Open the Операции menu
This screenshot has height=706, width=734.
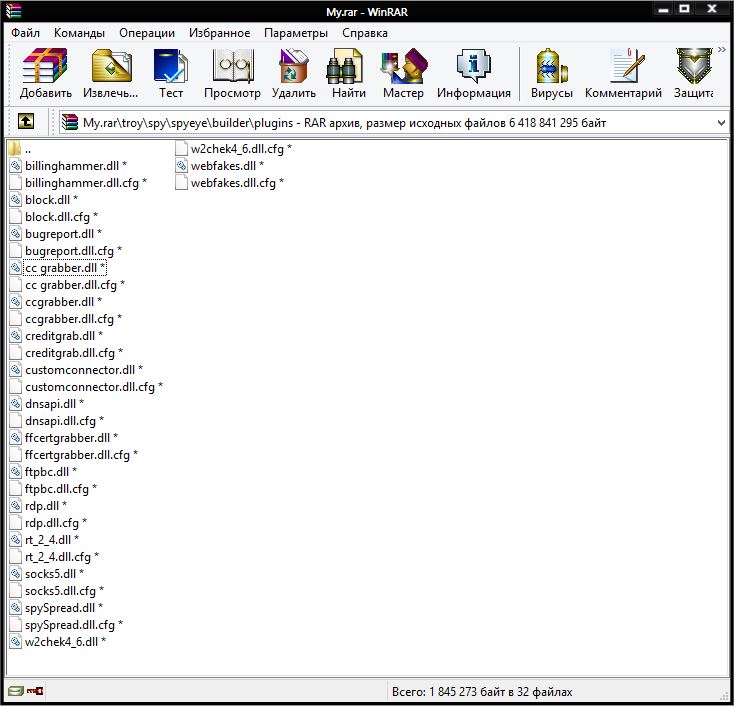coord(147,33)
